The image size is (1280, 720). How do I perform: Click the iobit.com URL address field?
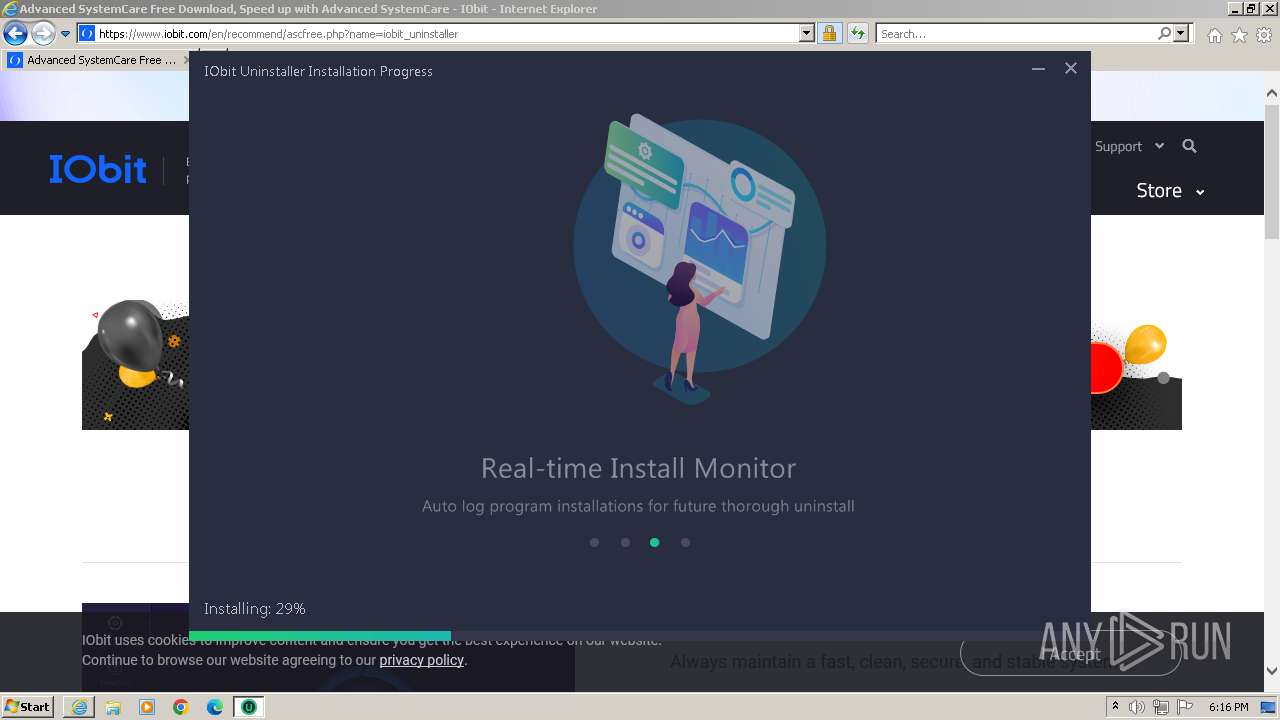[446, 34]
